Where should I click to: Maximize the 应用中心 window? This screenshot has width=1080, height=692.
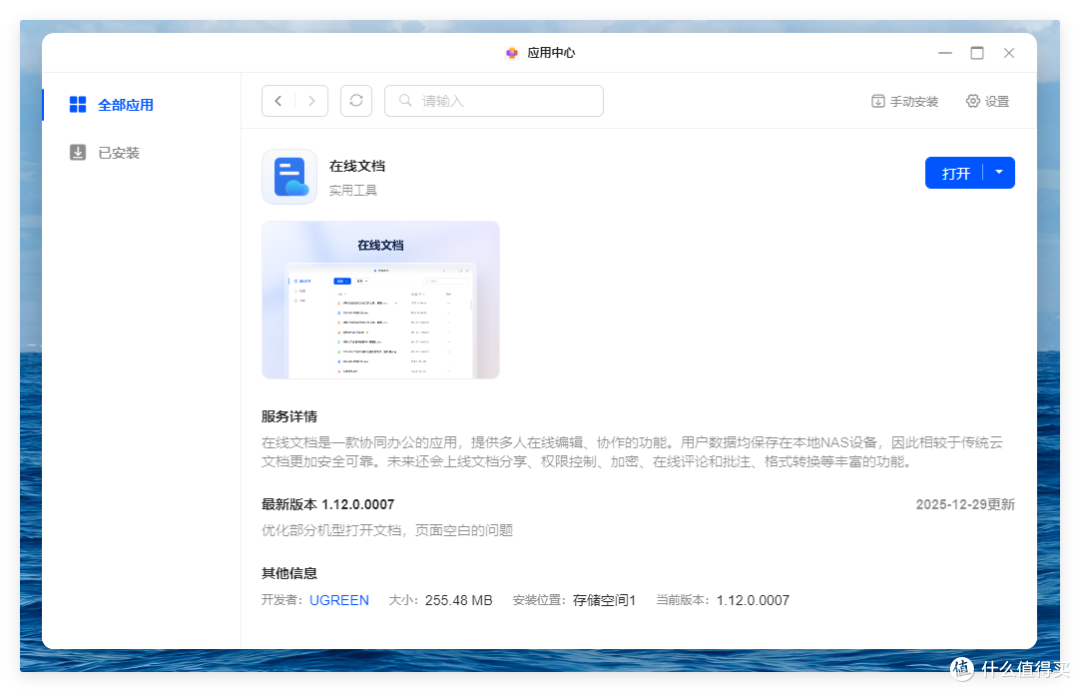tap(977, 53)
